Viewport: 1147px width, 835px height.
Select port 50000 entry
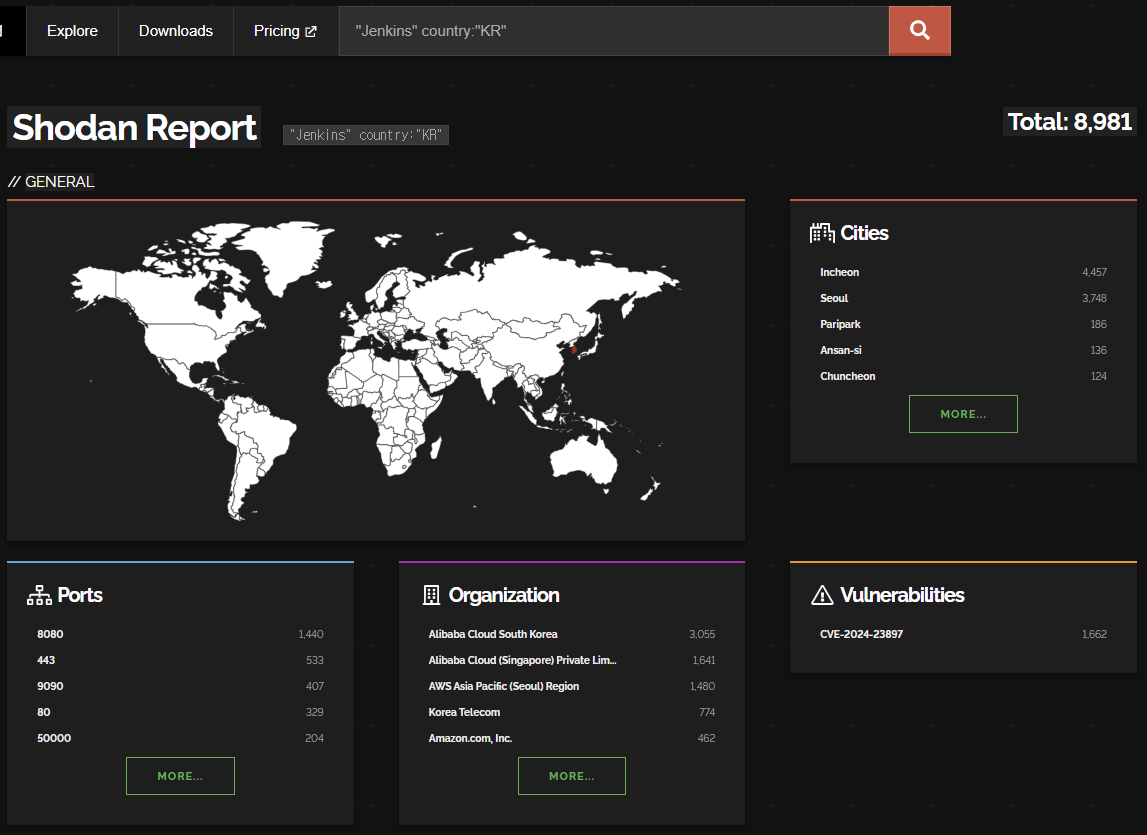pos(53,738)
